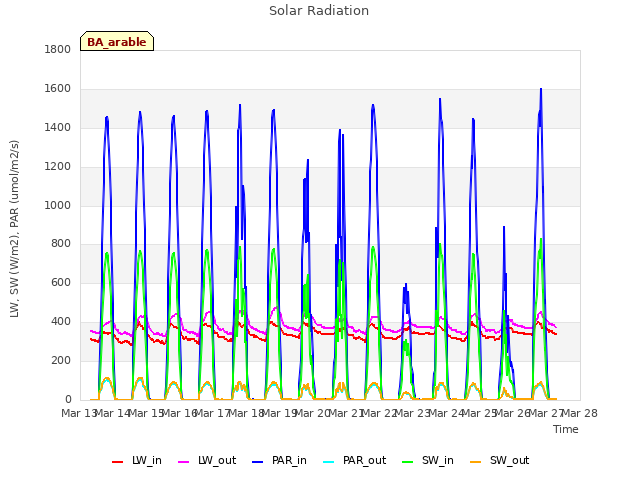Screen dimensions: 640x480
Task: Toggle the LW_in legend entry
Action: [x=137, y=461]
